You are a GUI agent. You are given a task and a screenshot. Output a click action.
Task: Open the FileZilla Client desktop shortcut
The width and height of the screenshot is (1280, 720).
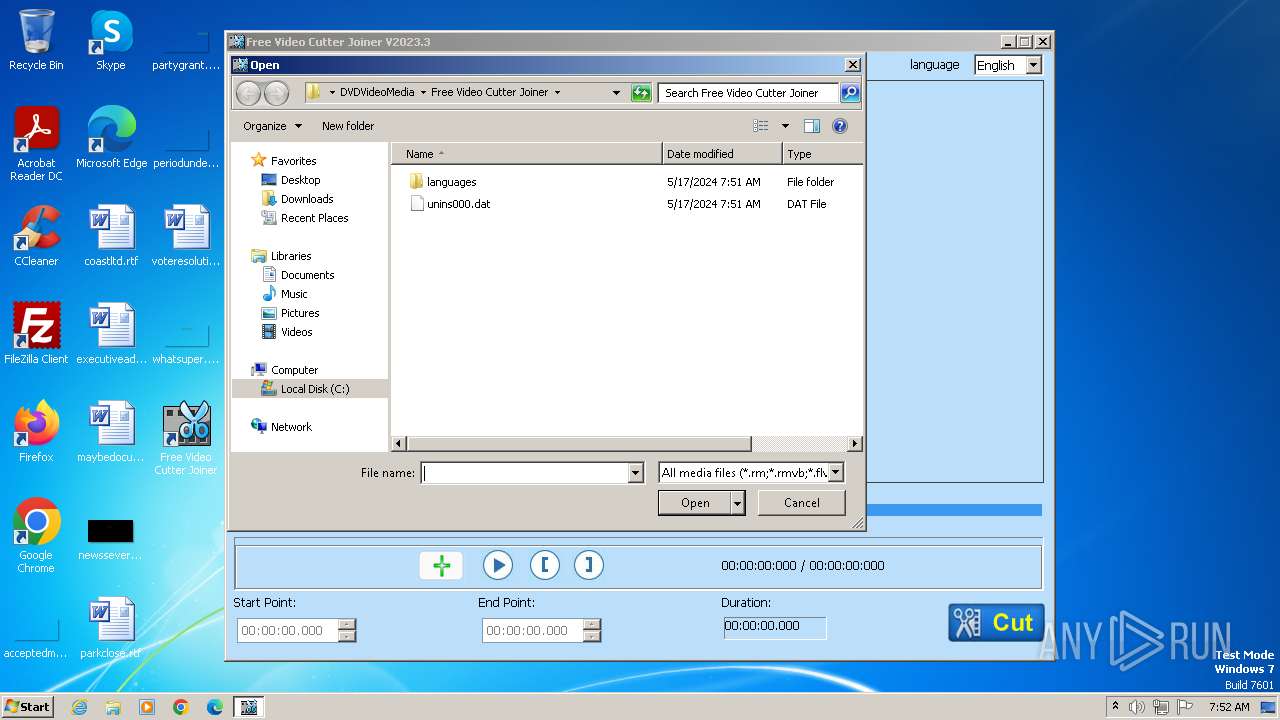point(36,334)
